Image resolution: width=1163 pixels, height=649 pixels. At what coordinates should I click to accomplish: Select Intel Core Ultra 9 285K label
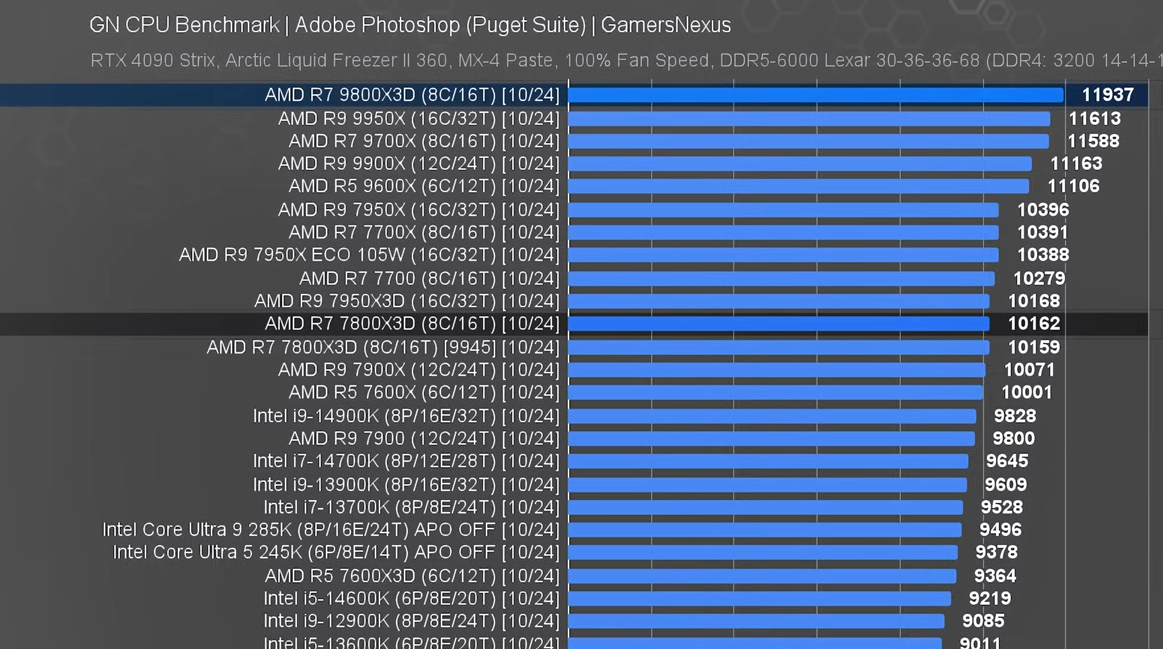(x=331, y=530)
